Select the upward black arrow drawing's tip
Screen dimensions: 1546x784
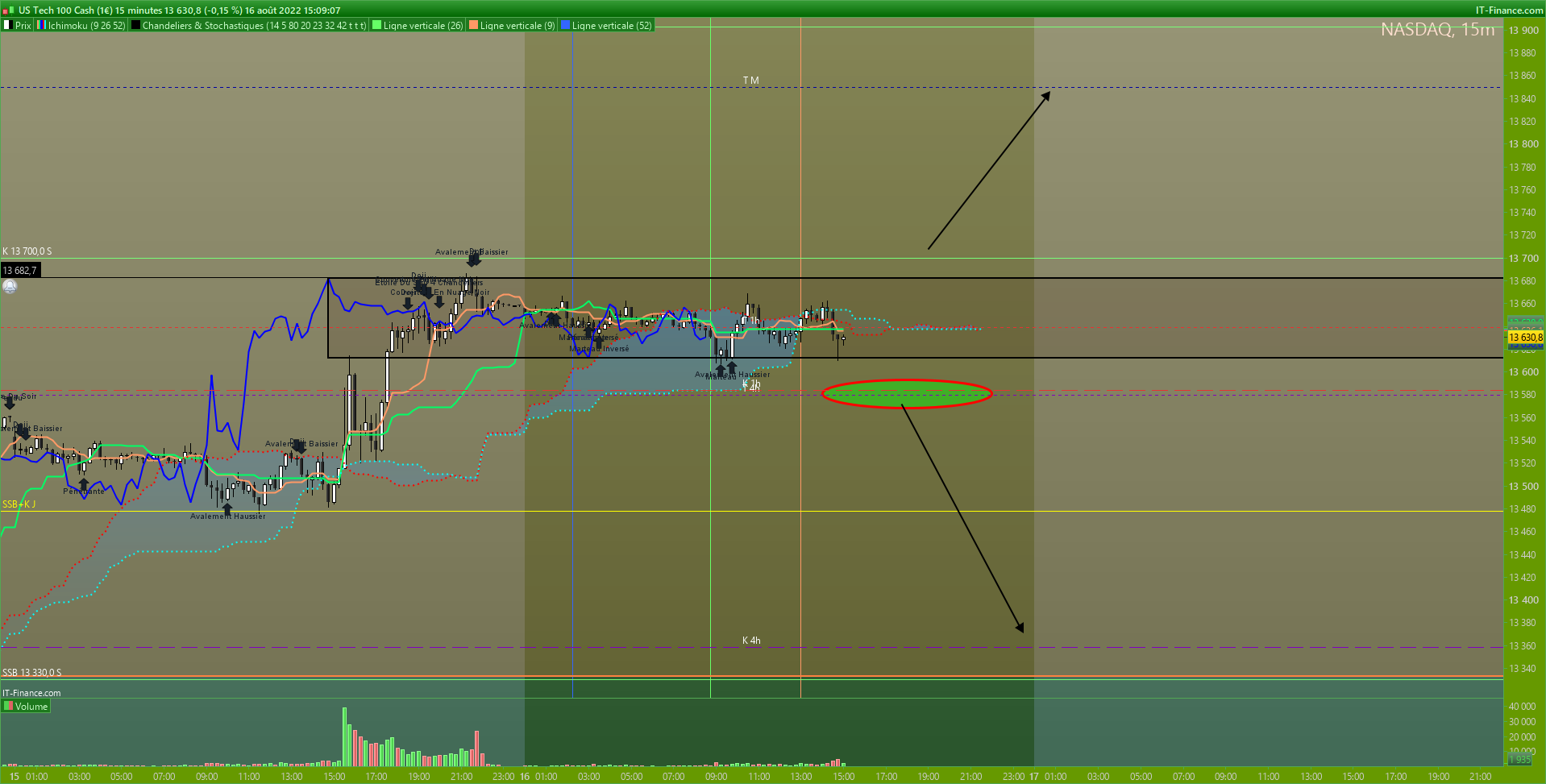tap(1048, 93)
